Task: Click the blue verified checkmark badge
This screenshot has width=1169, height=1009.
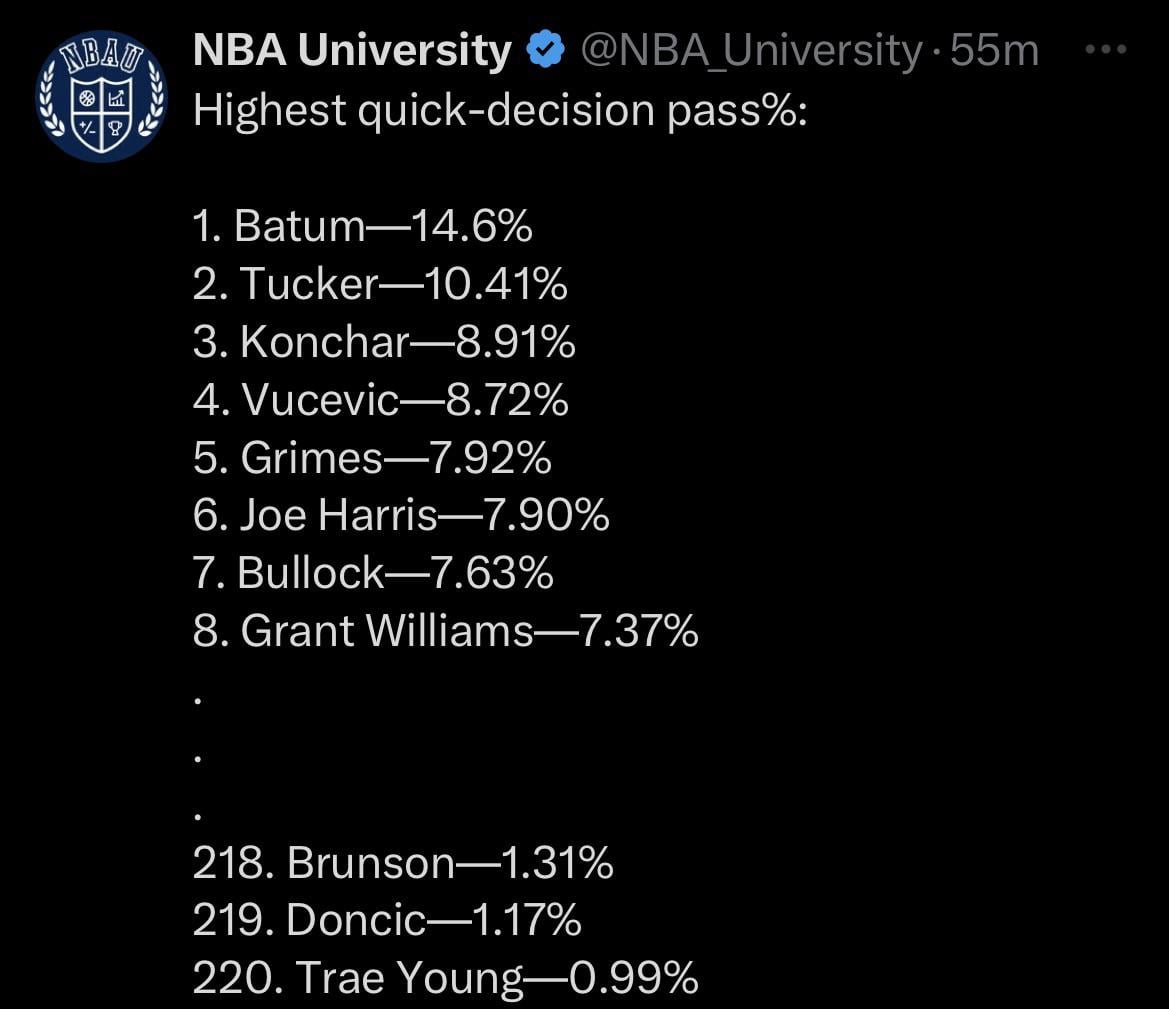Action: click(545, 50)
